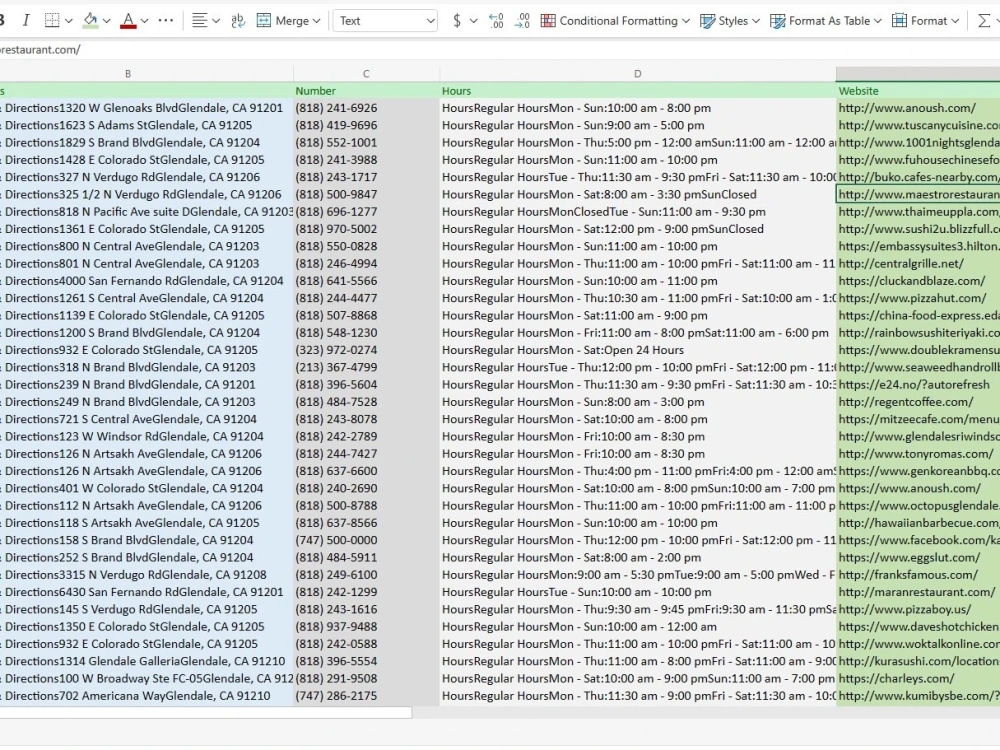
Task: Toggle italic formatting
Action: click(24, 20)
